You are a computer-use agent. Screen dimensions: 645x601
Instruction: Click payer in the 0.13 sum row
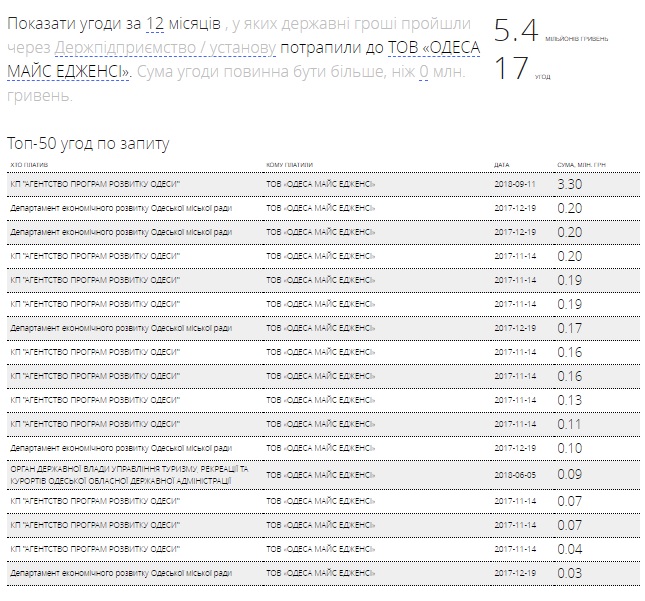coord(95,400)
